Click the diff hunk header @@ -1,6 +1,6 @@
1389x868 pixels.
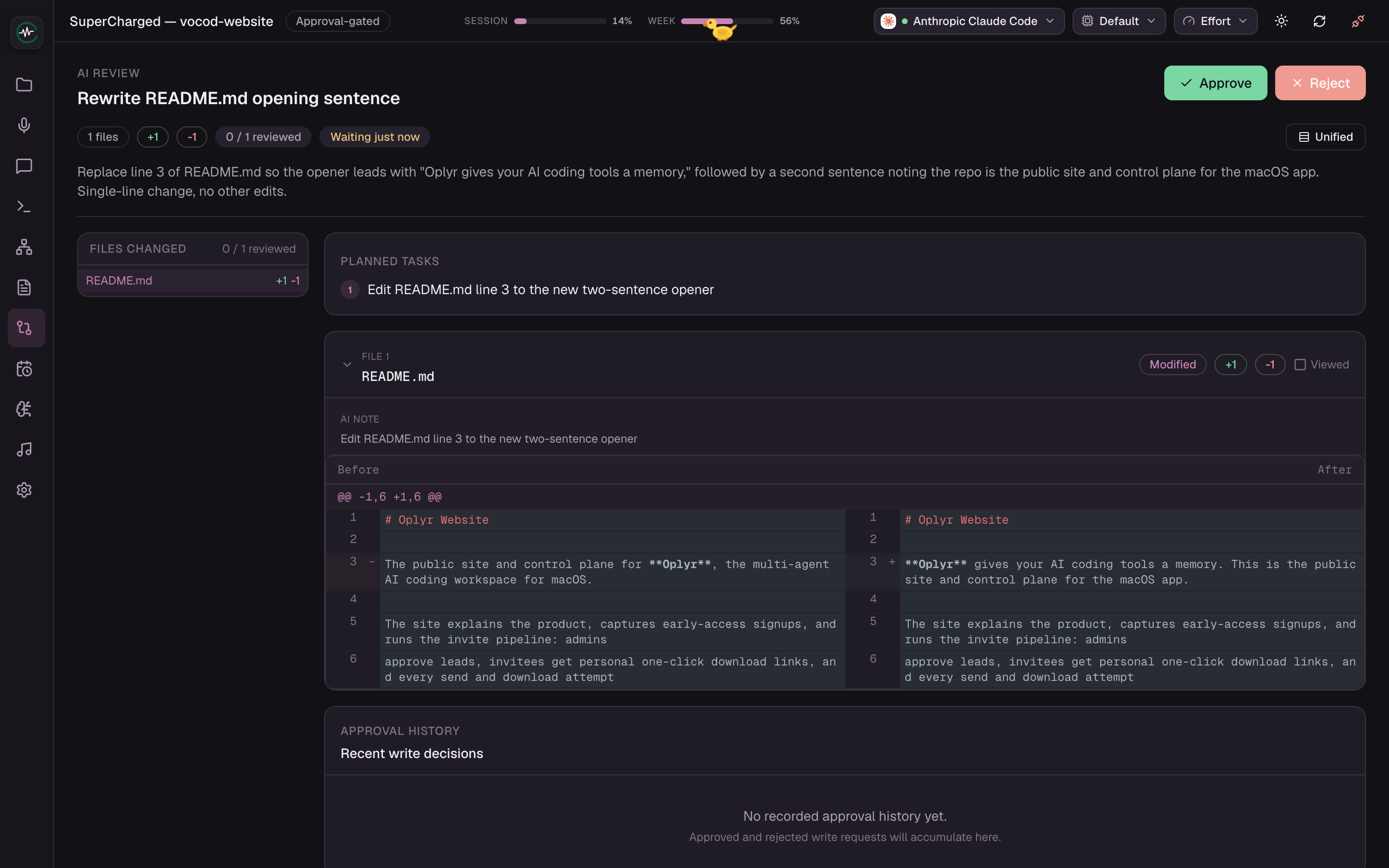(x=390, y=497)
